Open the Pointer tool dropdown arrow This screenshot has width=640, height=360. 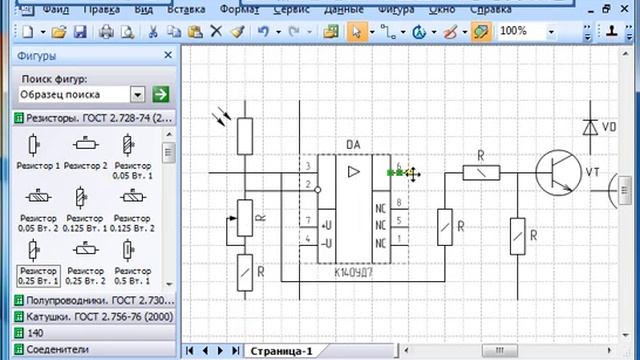tap(372, 32)
